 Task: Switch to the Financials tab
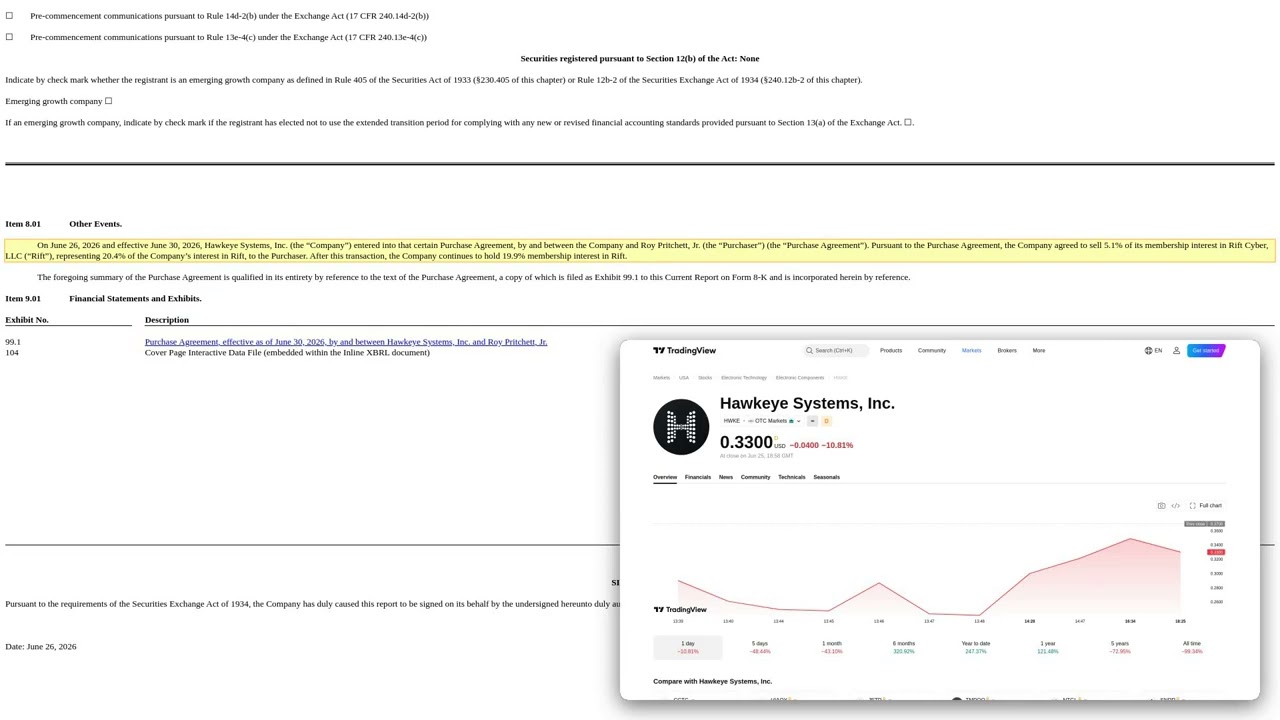click(698, 477)
